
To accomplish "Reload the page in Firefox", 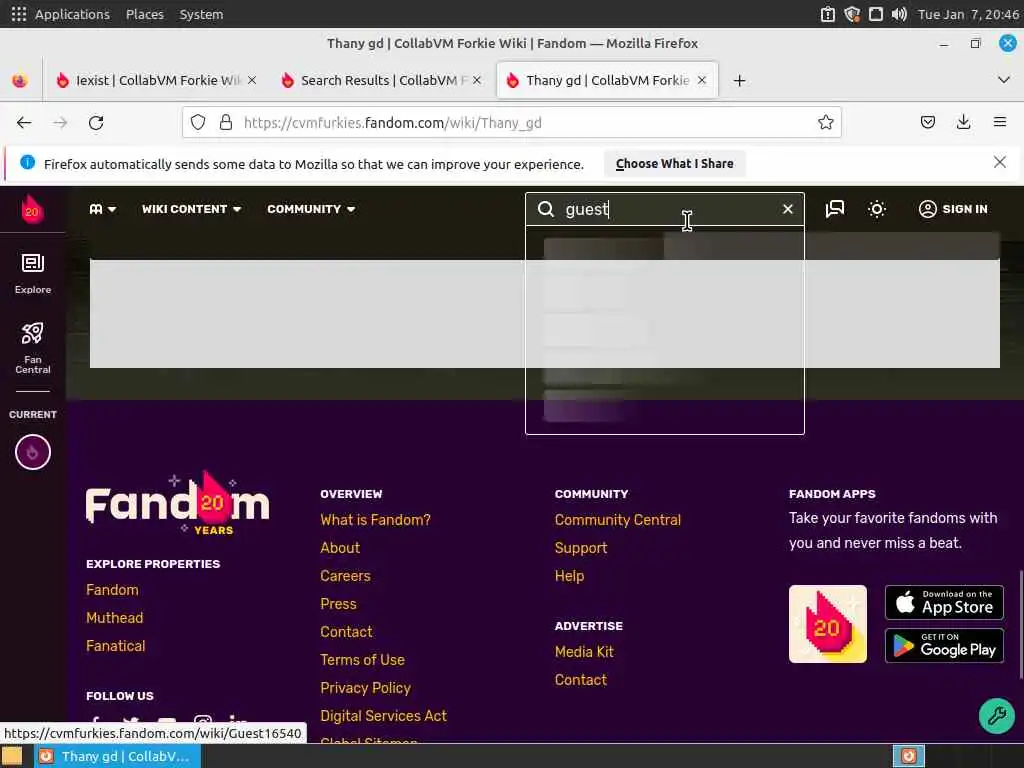I will coord(96,123).
